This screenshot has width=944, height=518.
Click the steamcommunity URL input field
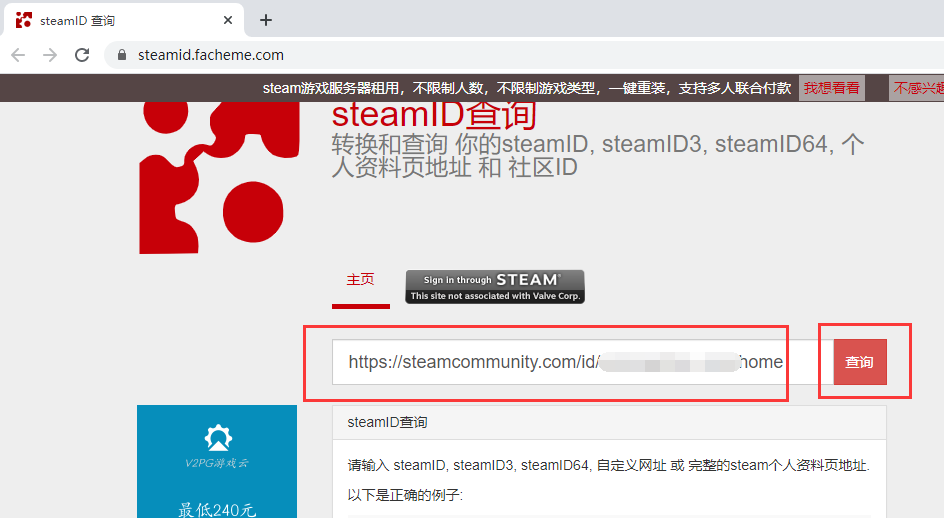(x=581, y=362)
